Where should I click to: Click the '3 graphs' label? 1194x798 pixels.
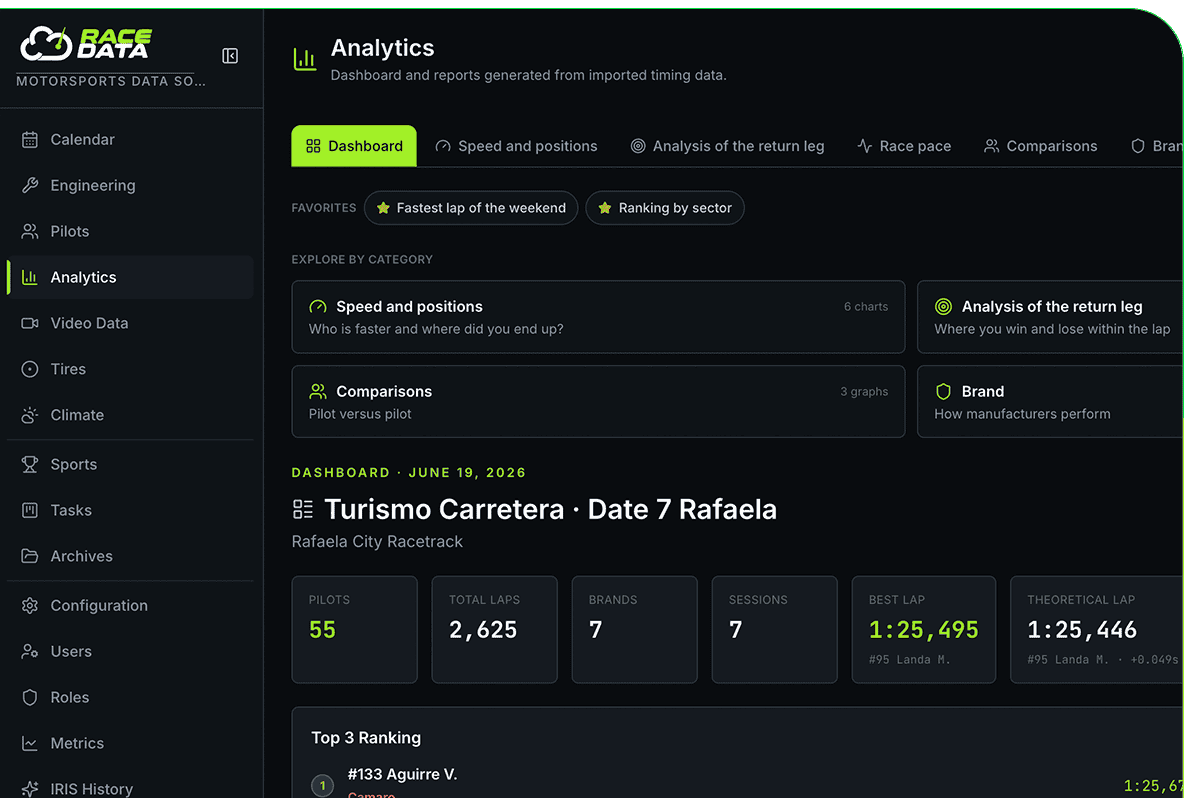[864, 391]
